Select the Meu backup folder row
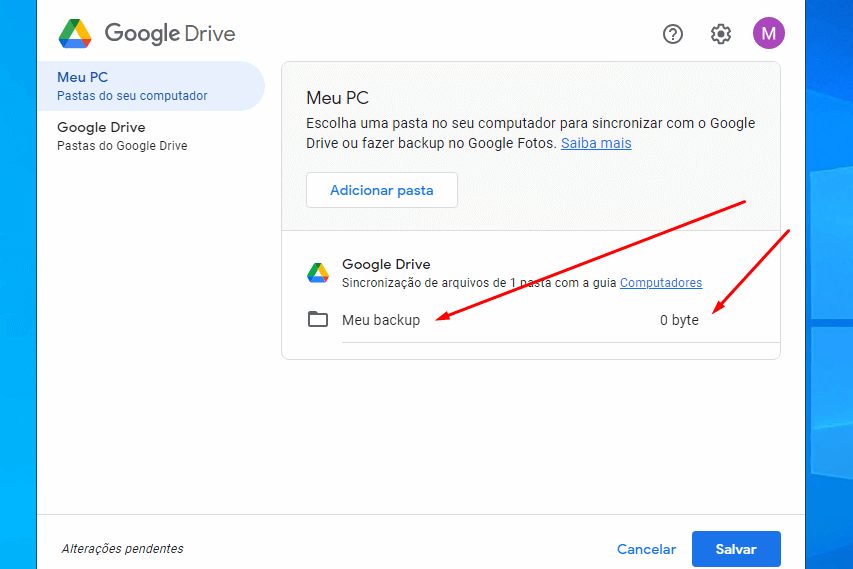 tap(530, 320)
